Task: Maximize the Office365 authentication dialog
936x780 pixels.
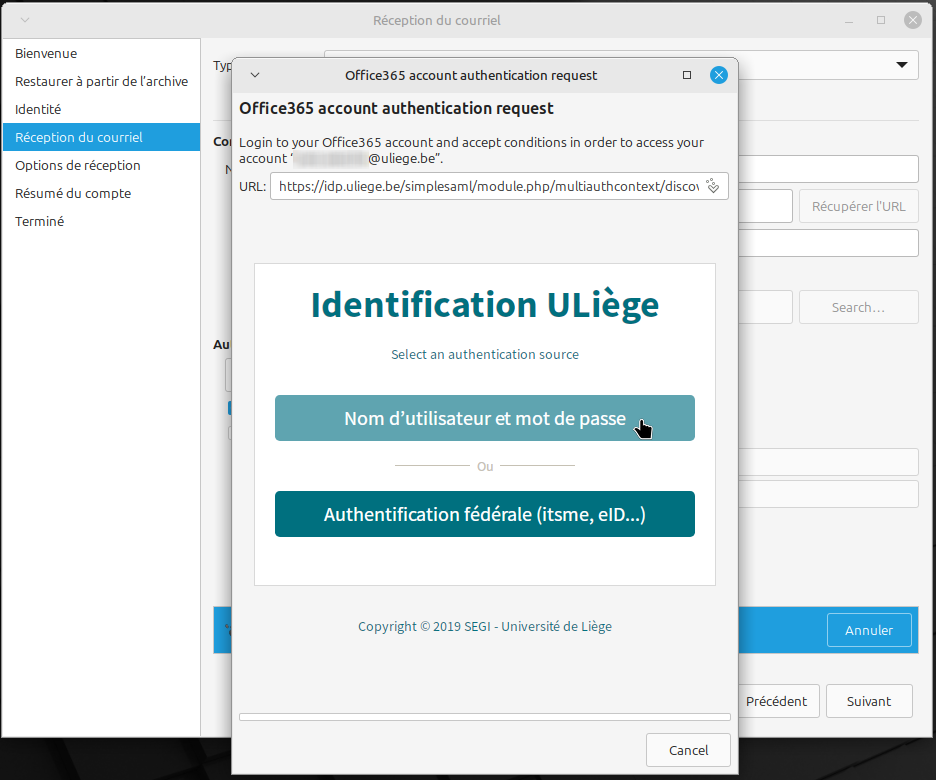Action: (x=687, y=75)
